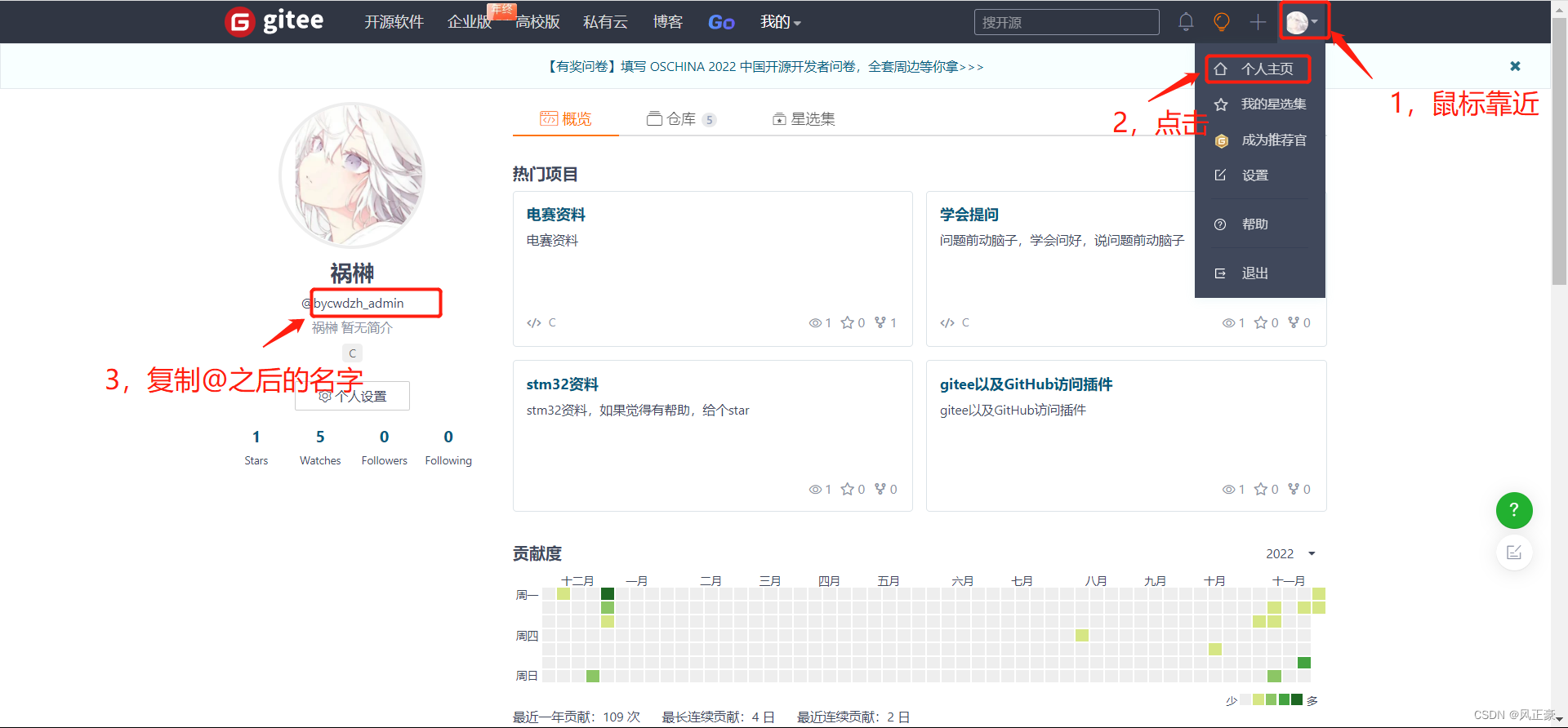Click the logout icon beside 退出
1568x728 pixels.
click(1220, 273)
